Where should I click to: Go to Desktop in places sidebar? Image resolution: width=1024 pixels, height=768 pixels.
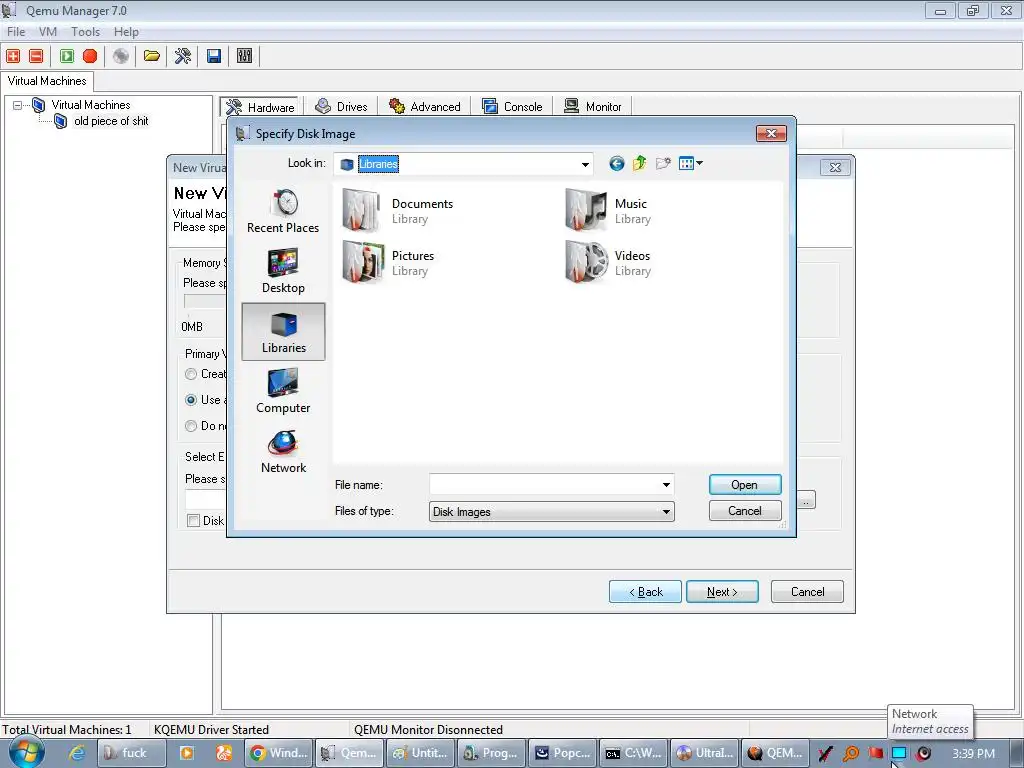coord(283,271)
